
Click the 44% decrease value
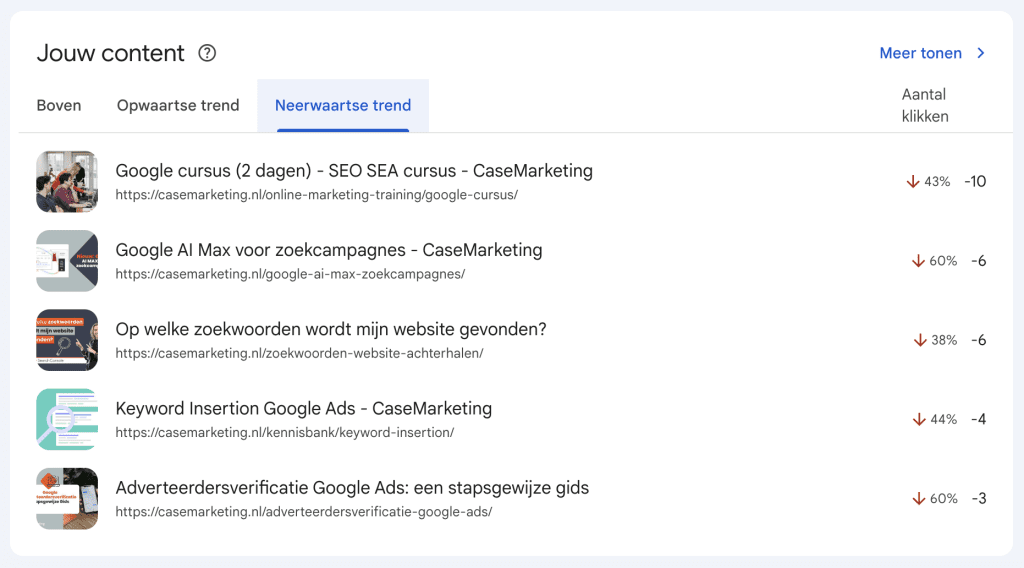coord(944,419)
